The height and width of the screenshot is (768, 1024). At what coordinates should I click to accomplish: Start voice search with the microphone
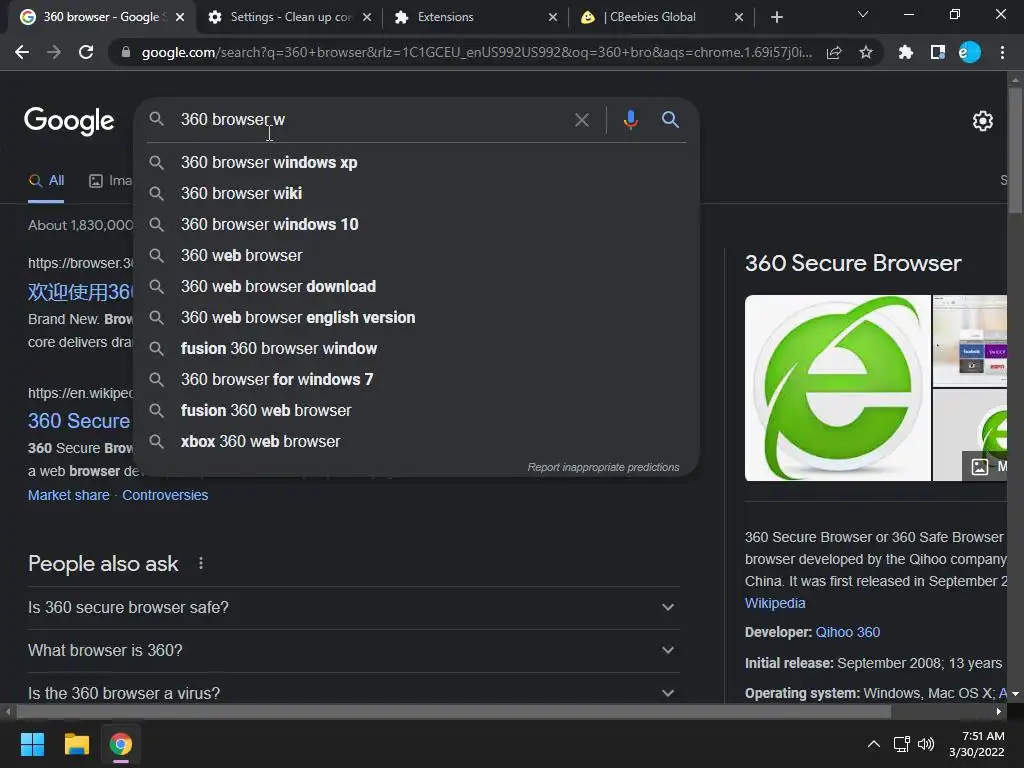tap(630, 120)
